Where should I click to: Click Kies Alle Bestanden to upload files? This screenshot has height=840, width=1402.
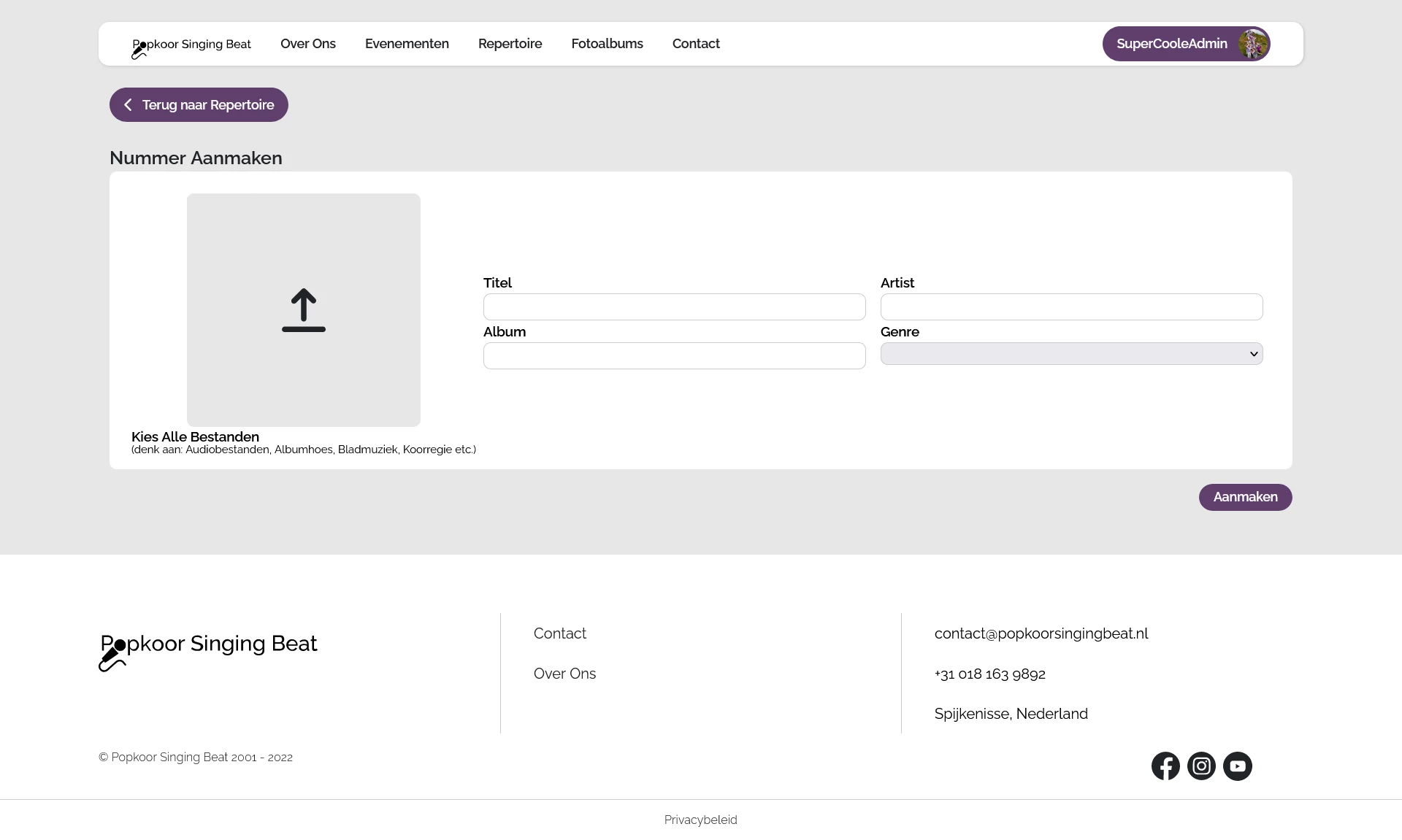pos(195,437)
